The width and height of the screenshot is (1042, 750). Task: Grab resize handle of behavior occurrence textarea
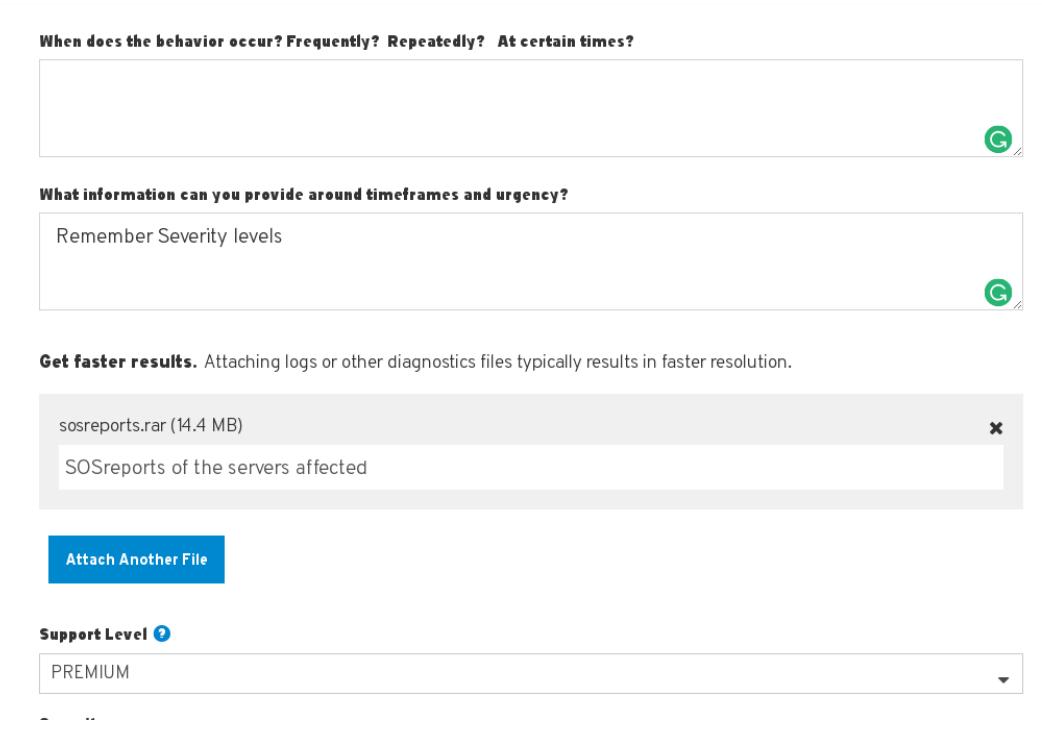click(1017, 151)
